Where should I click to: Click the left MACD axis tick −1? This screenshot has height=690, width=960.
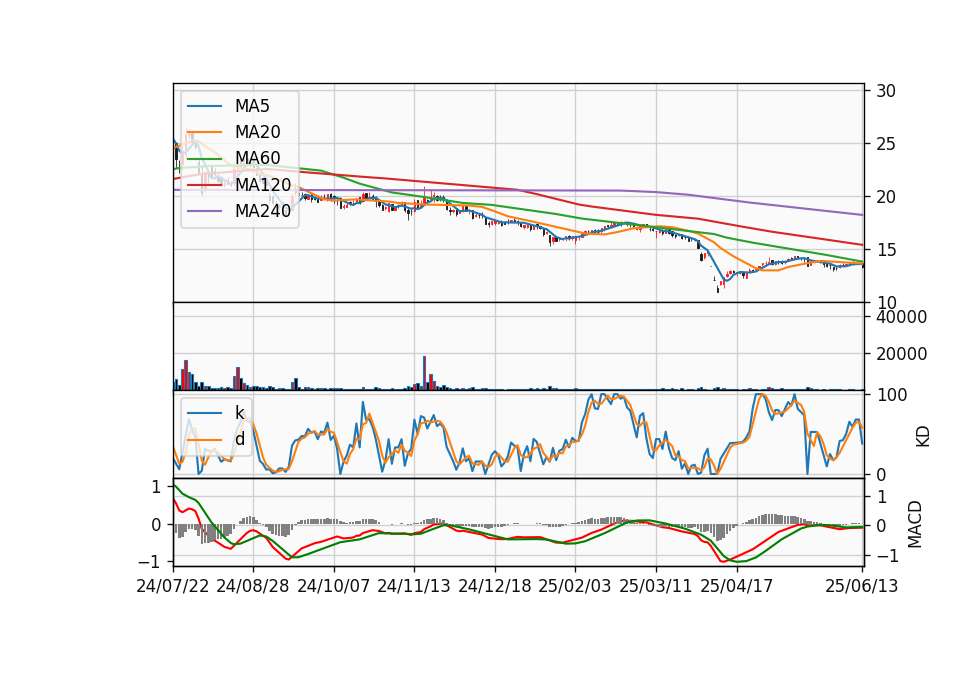(x=150, y=562)
